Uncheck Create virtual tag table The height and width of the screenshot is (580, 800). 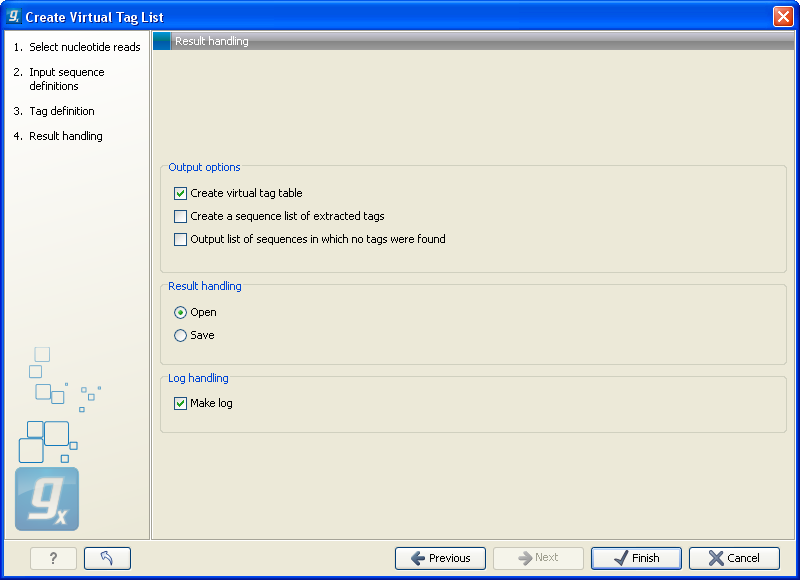181,193
